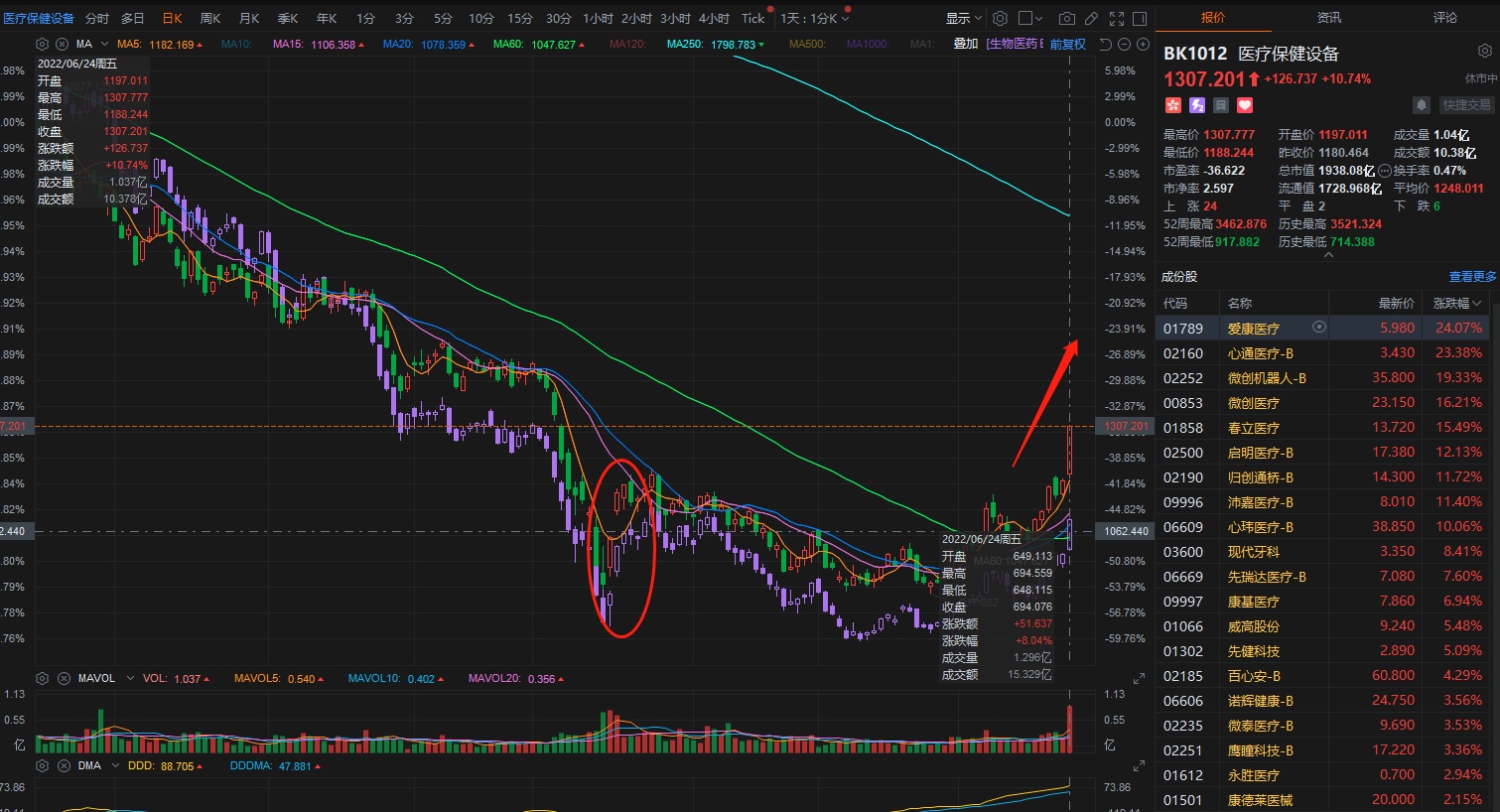The image size is (1500, 812).
Task: Select the 年K yearly chart
Action: click(327, 19)
